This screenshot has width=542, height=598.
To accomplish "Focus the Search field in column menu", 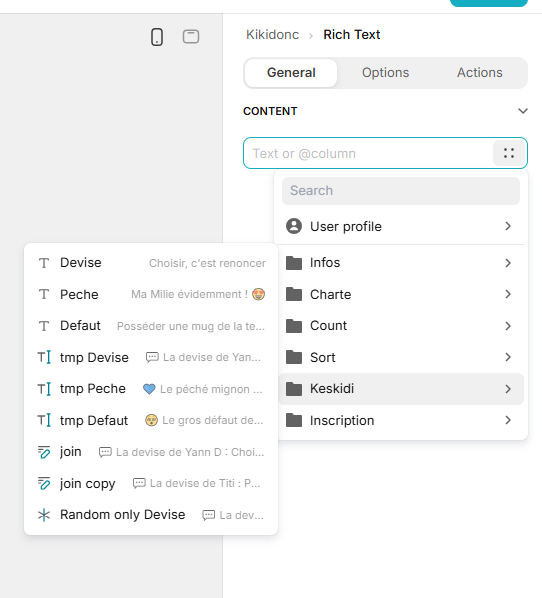I will (x=400, y=191).
